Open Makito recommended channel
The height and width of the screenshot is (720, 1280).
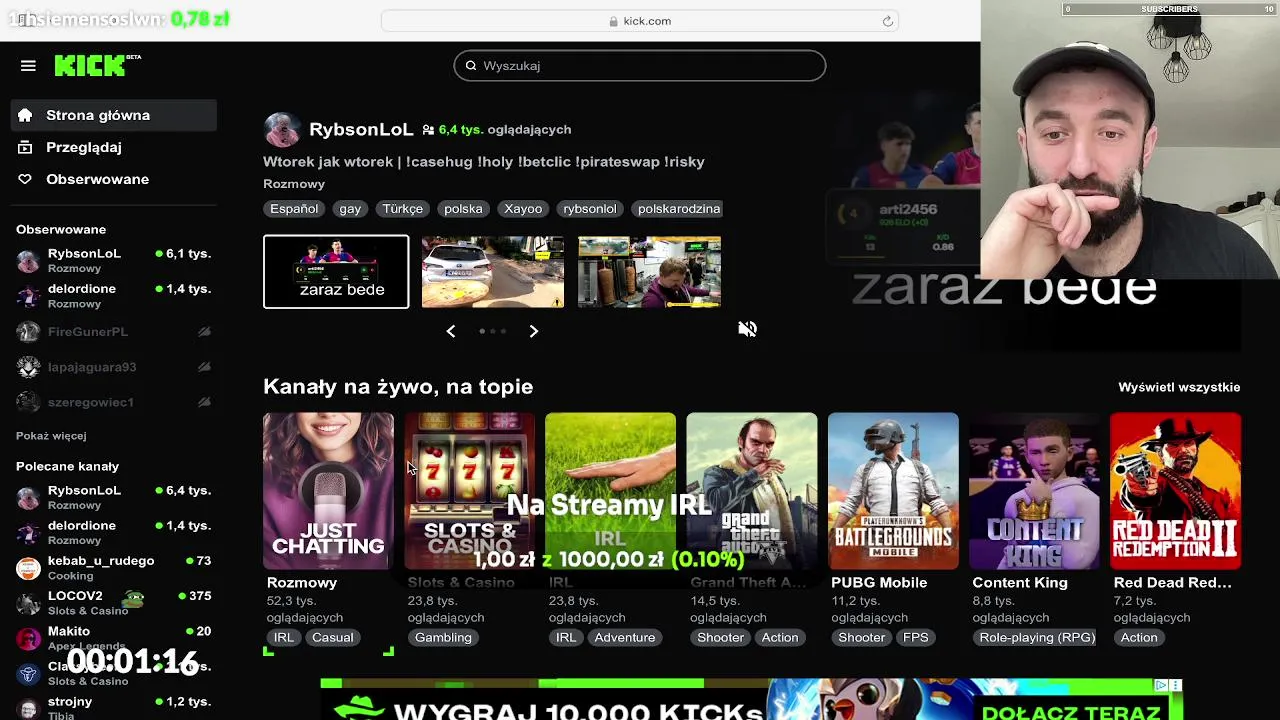point(114,637)
